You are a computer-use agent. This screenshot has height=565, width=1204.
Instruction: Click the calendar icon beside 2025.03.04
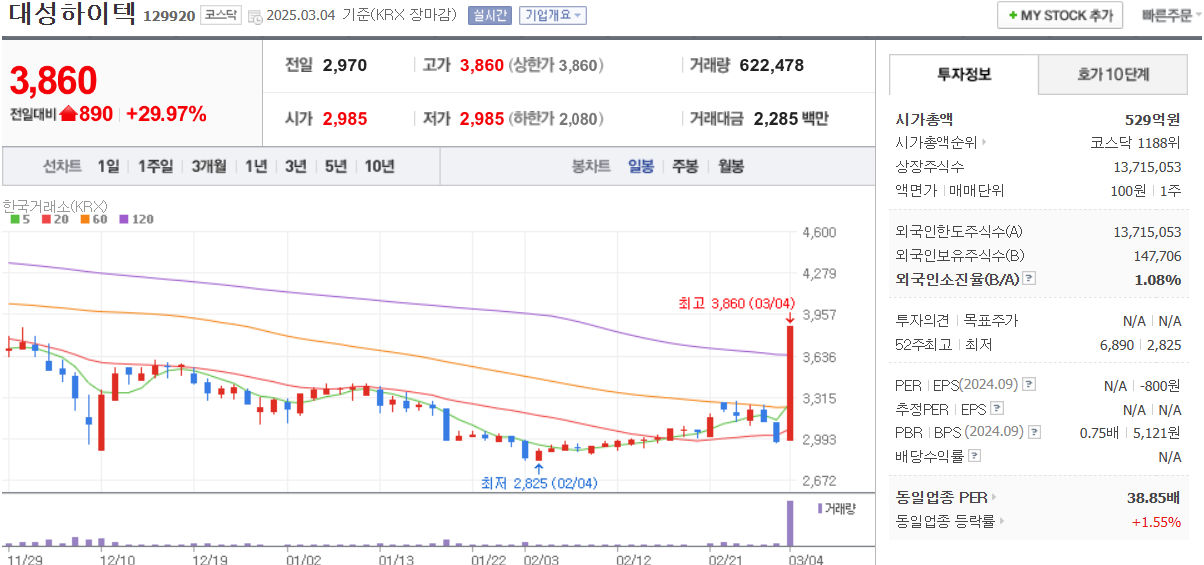(x=255, y=16)
